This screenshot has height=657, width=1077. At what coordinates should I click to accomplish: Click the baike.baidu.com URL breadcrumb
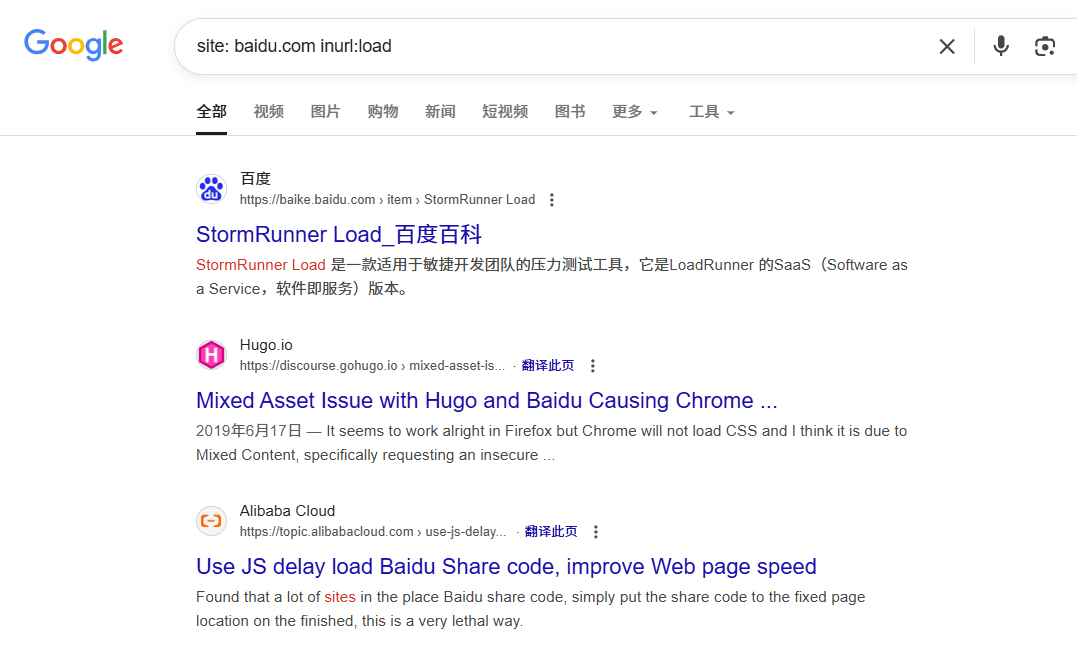pos(387,200)
